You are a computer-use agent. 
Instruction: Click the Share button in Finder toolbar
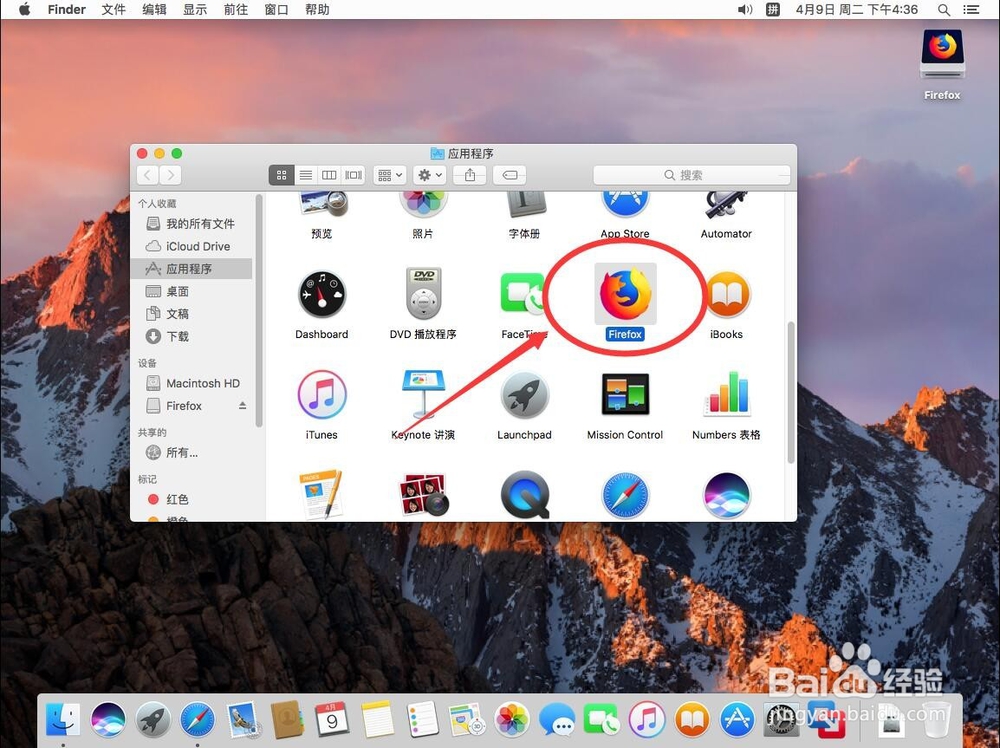click(x=470, y=175)
